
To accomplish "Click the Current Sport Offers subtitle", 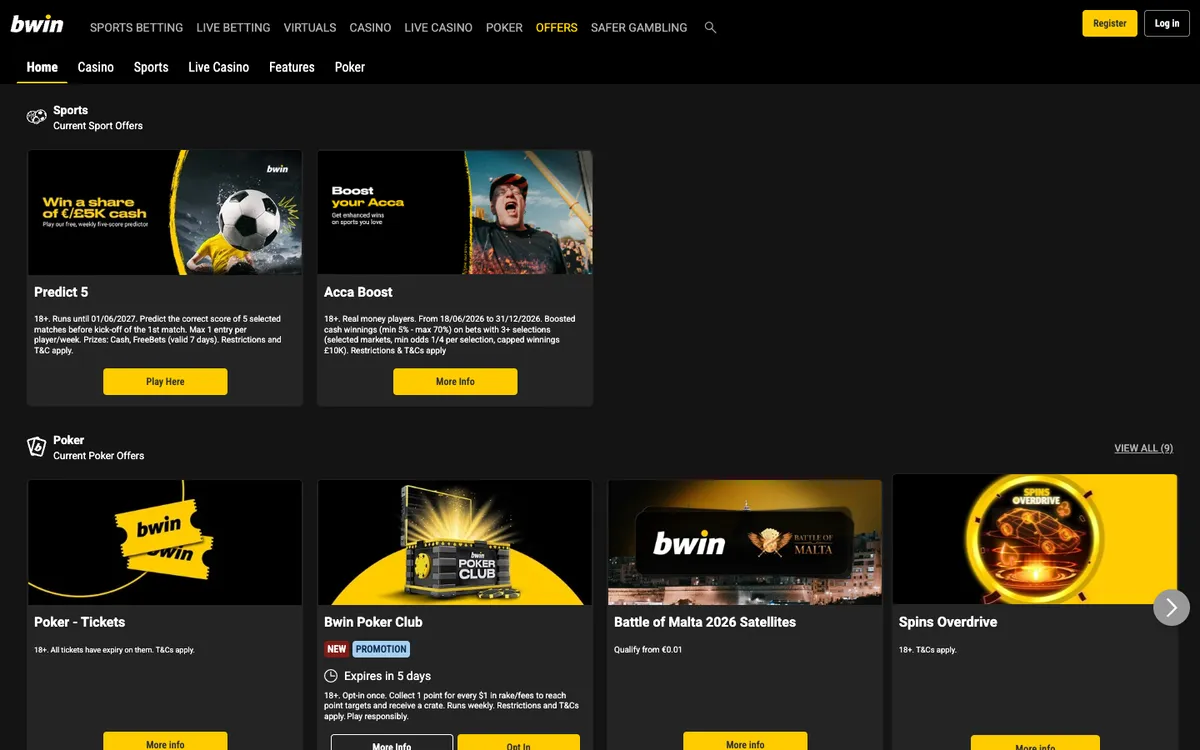I will coord(98,126).
